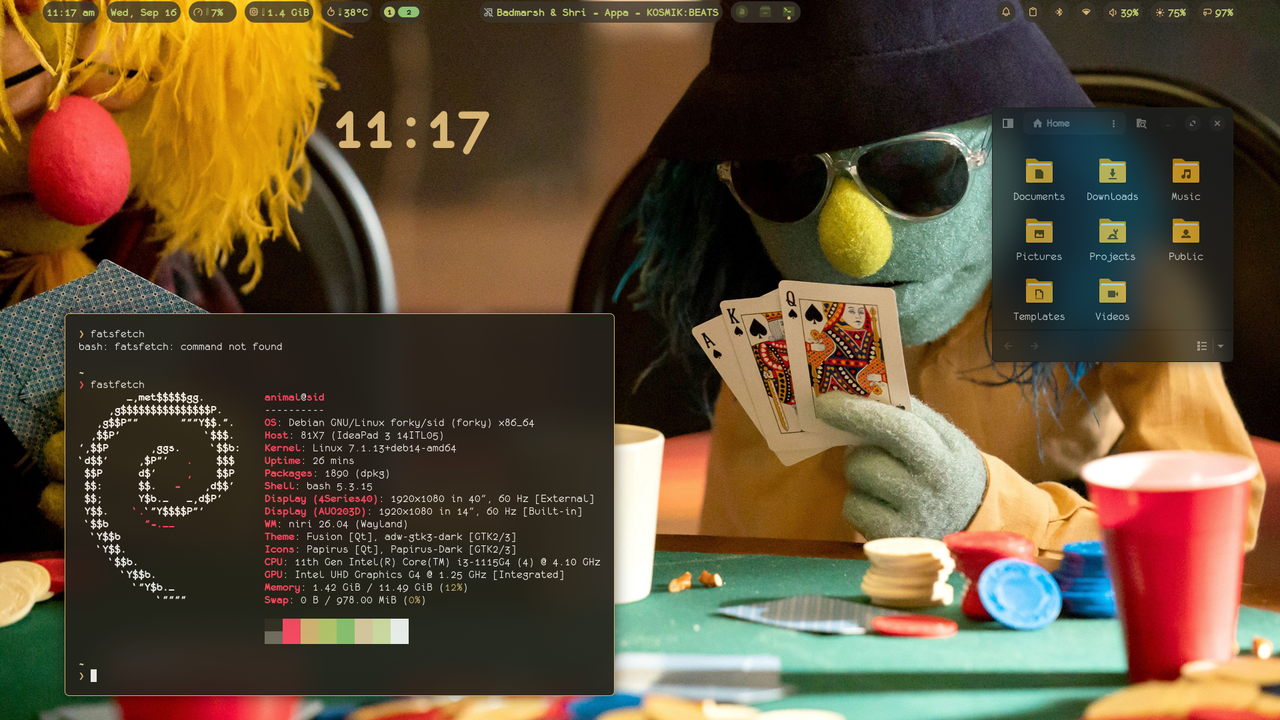
Task: Switch to workspace 2 in top bar
Action: pyautogui.click(x=408, y=12)
